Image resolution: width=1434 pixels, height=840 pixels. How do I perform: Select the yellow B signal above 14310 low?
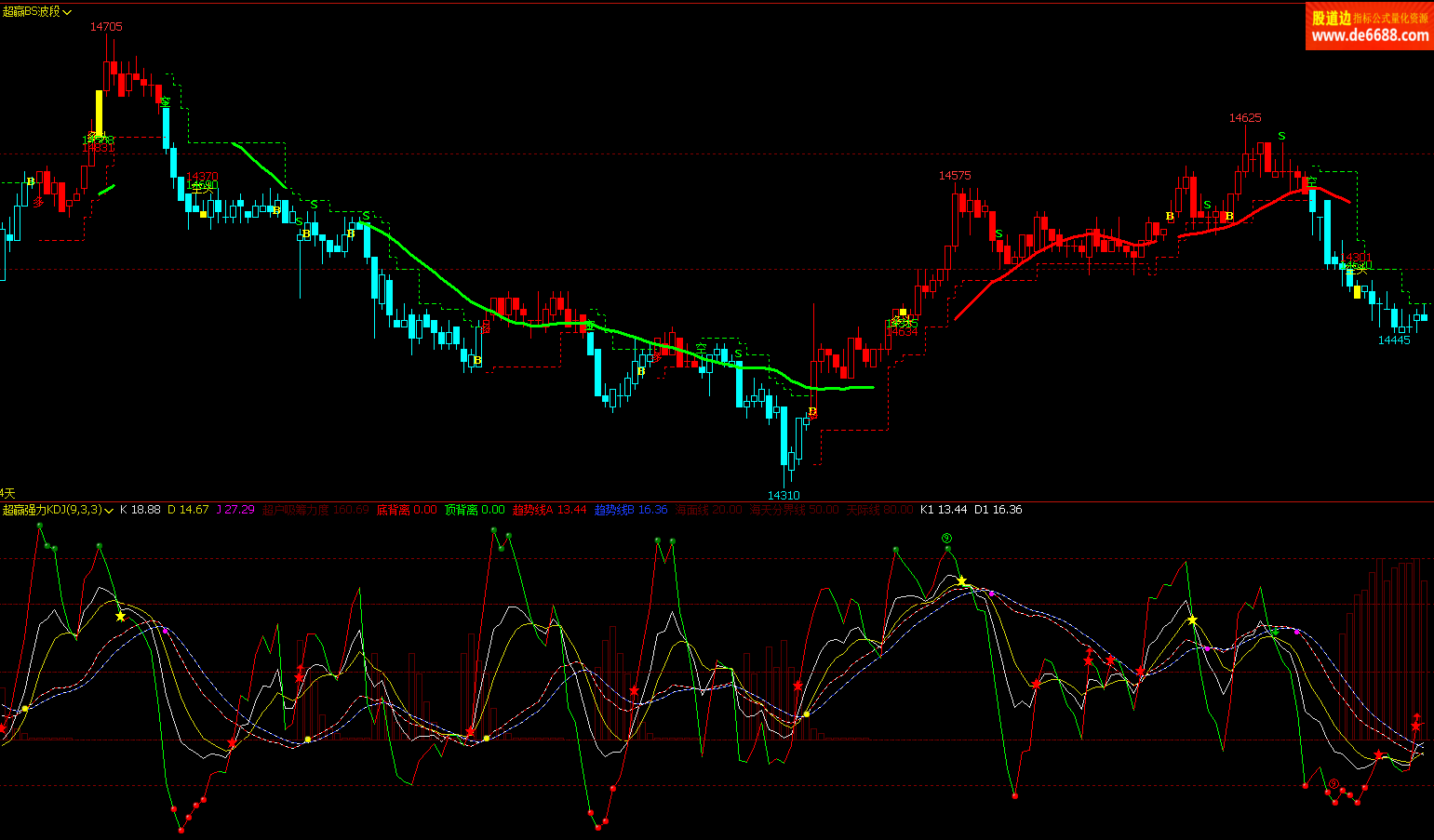pos(812,411)
